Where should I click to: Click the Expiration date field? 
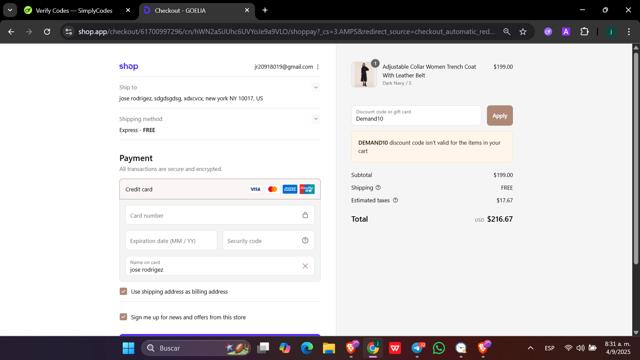pyautogui.click(x=171, y=240)
